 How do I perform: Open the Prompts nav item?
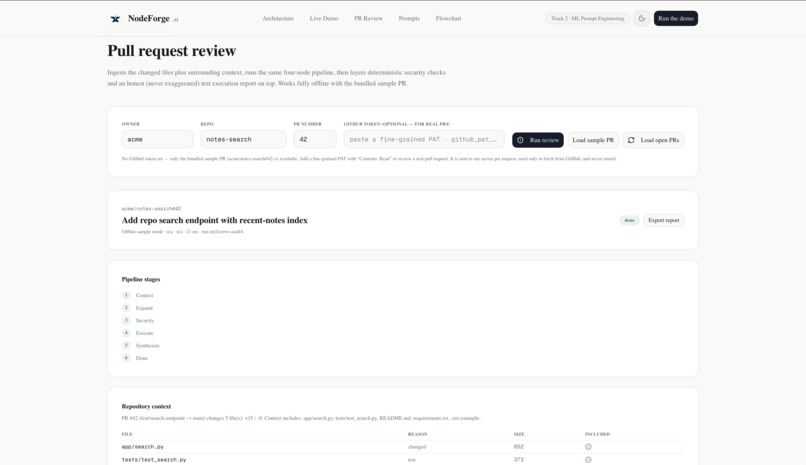click(409, 18)
